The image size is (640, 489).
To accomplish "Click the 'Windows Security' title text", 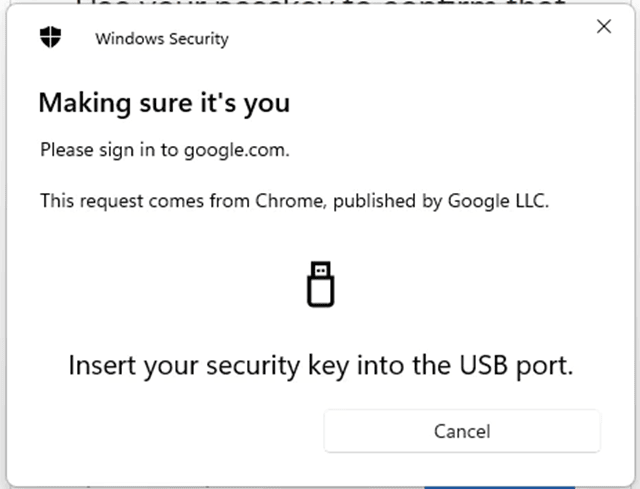I will click(162, 39).
